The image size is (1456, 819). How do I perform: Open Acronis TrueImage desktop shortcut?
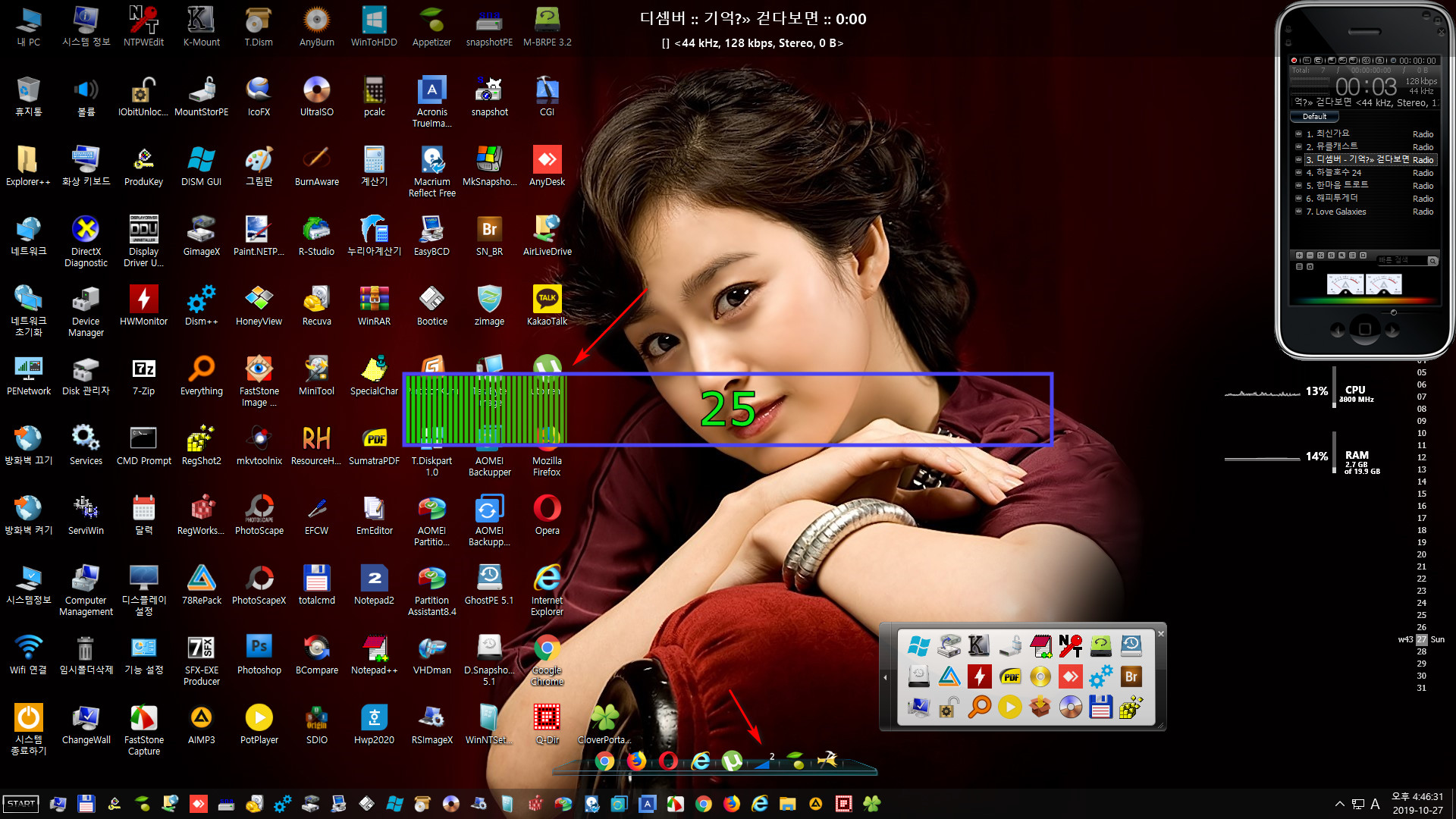pyautogui.click(x=431, y=102)
